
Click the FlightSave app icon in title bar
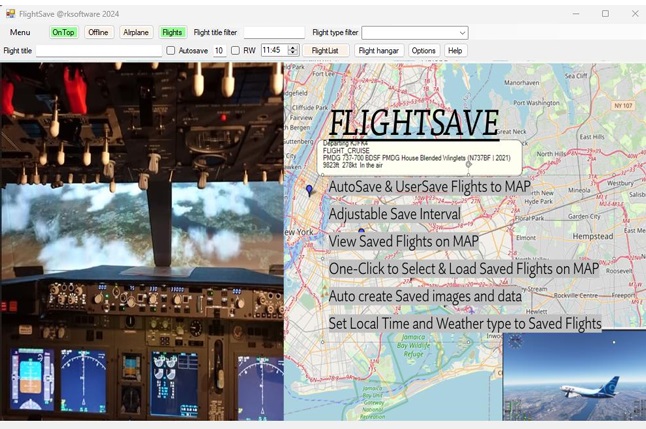pyautogui.click(x=10, y=14)
